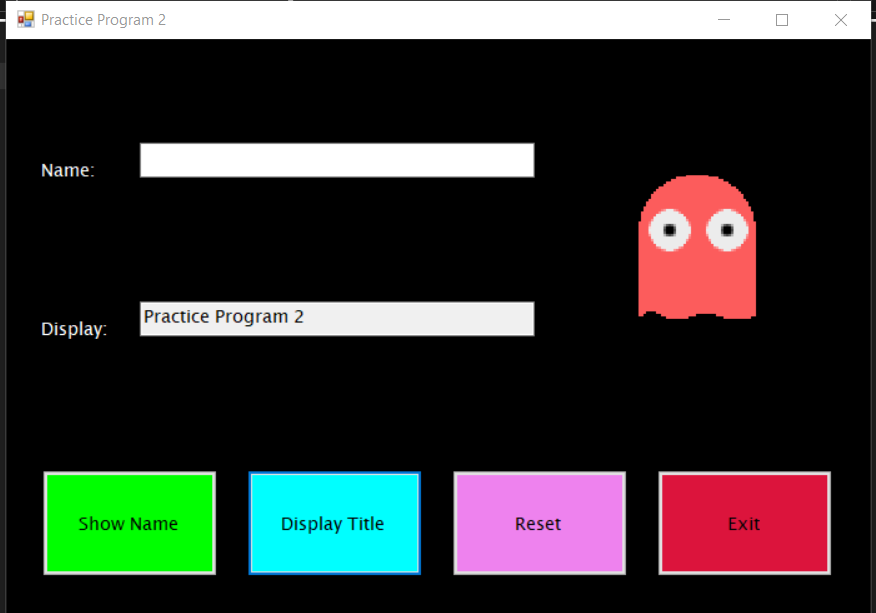Click the ghost's left eye
Screen dimensions: 876x613
pyautogui.click(x=672, y=230)
